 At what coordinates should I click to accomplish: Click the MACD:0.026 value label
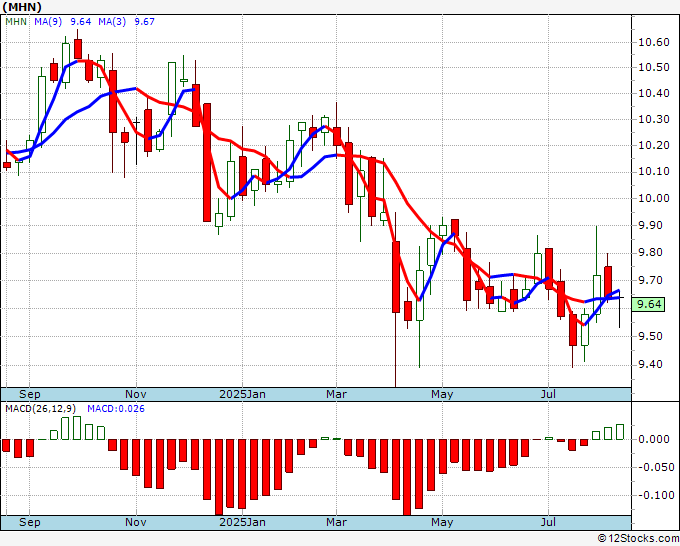[116, 409]
